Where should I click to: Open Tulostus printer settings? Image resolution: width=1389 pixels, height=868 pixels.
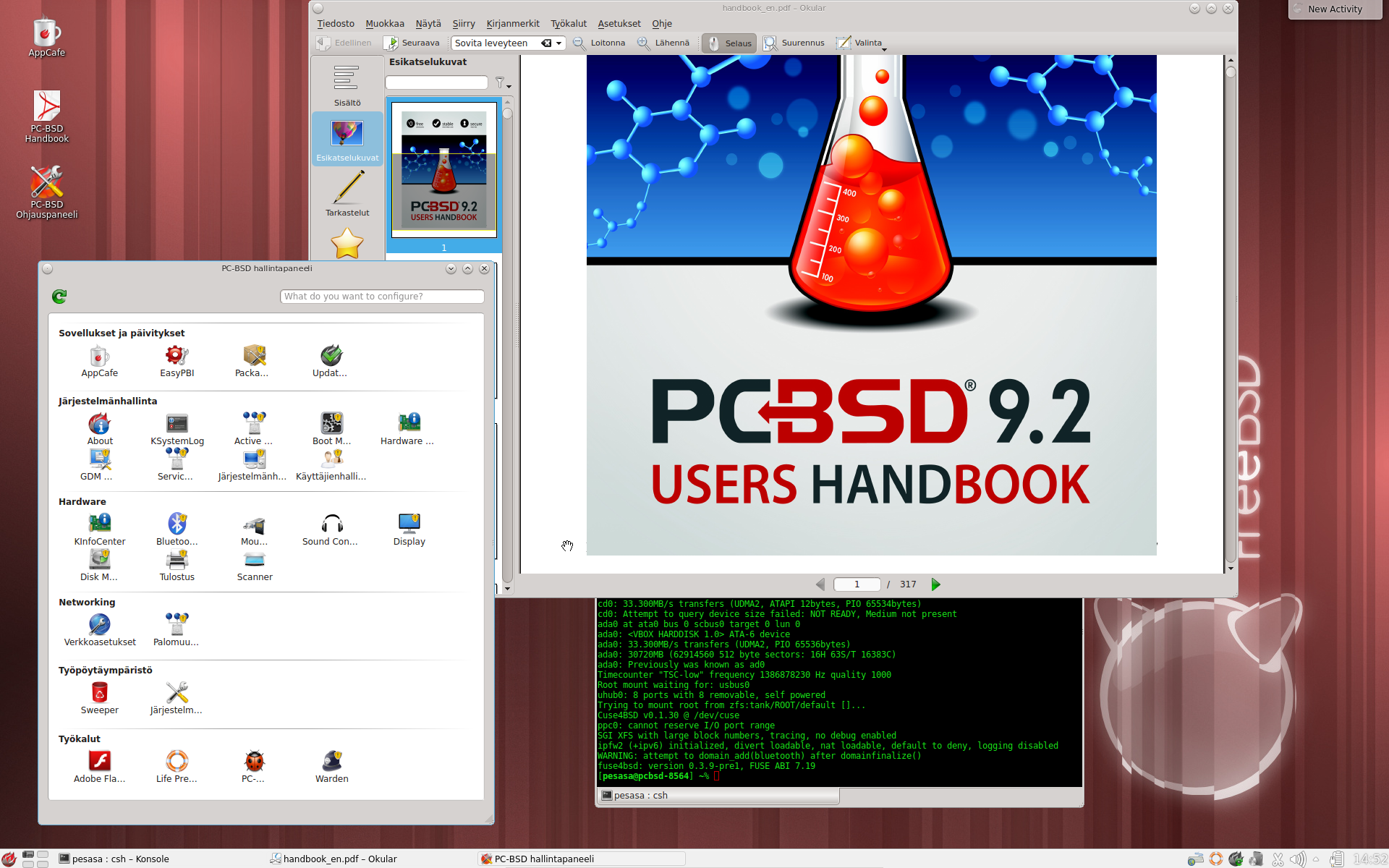[177, 565]
